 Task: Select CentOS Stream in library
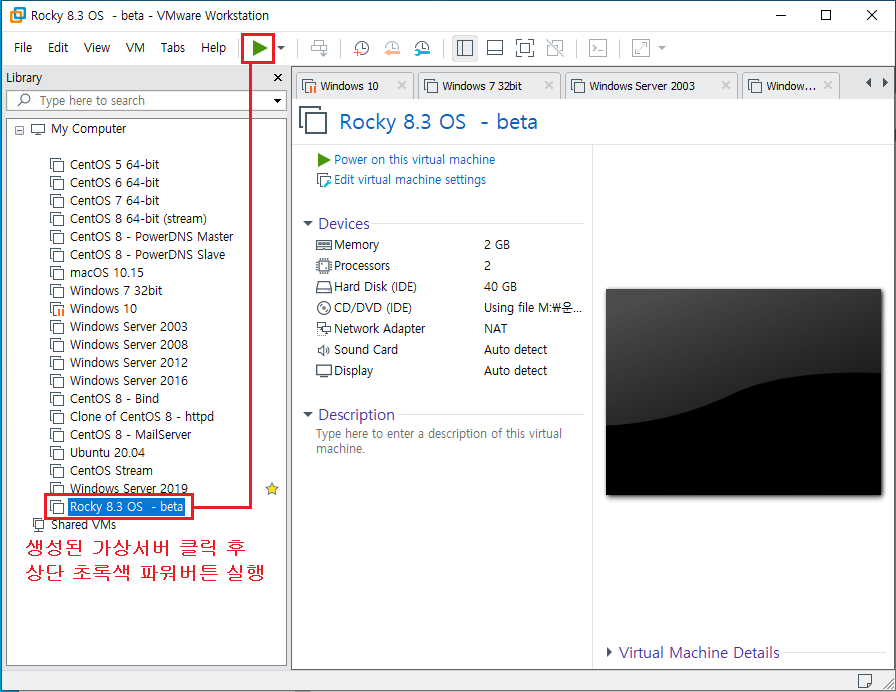click(111, 471)
